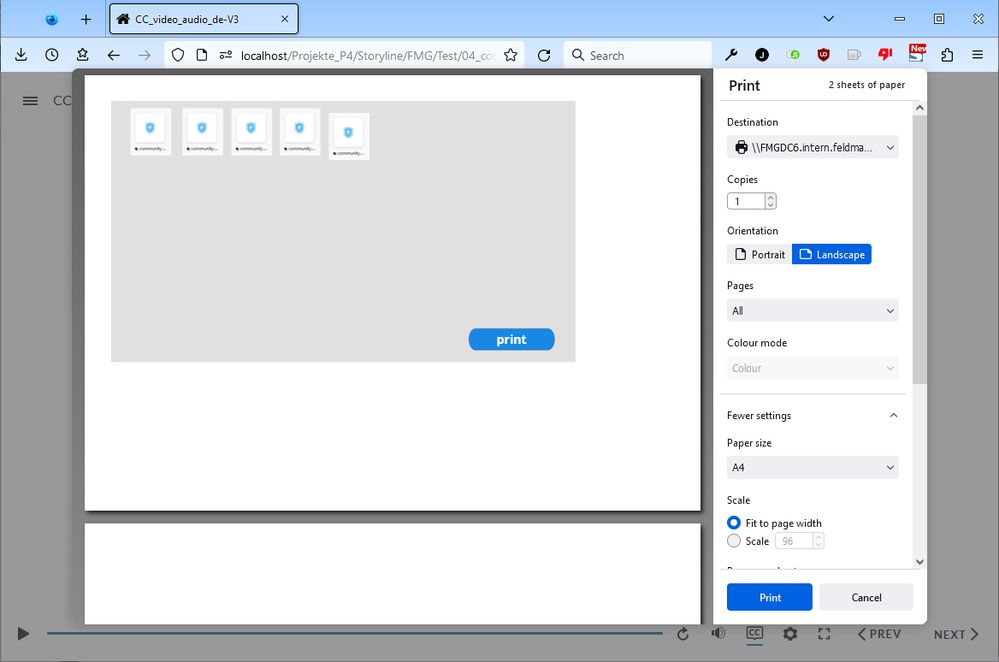Open the Pages dropdown set to All

coord(812,310)
